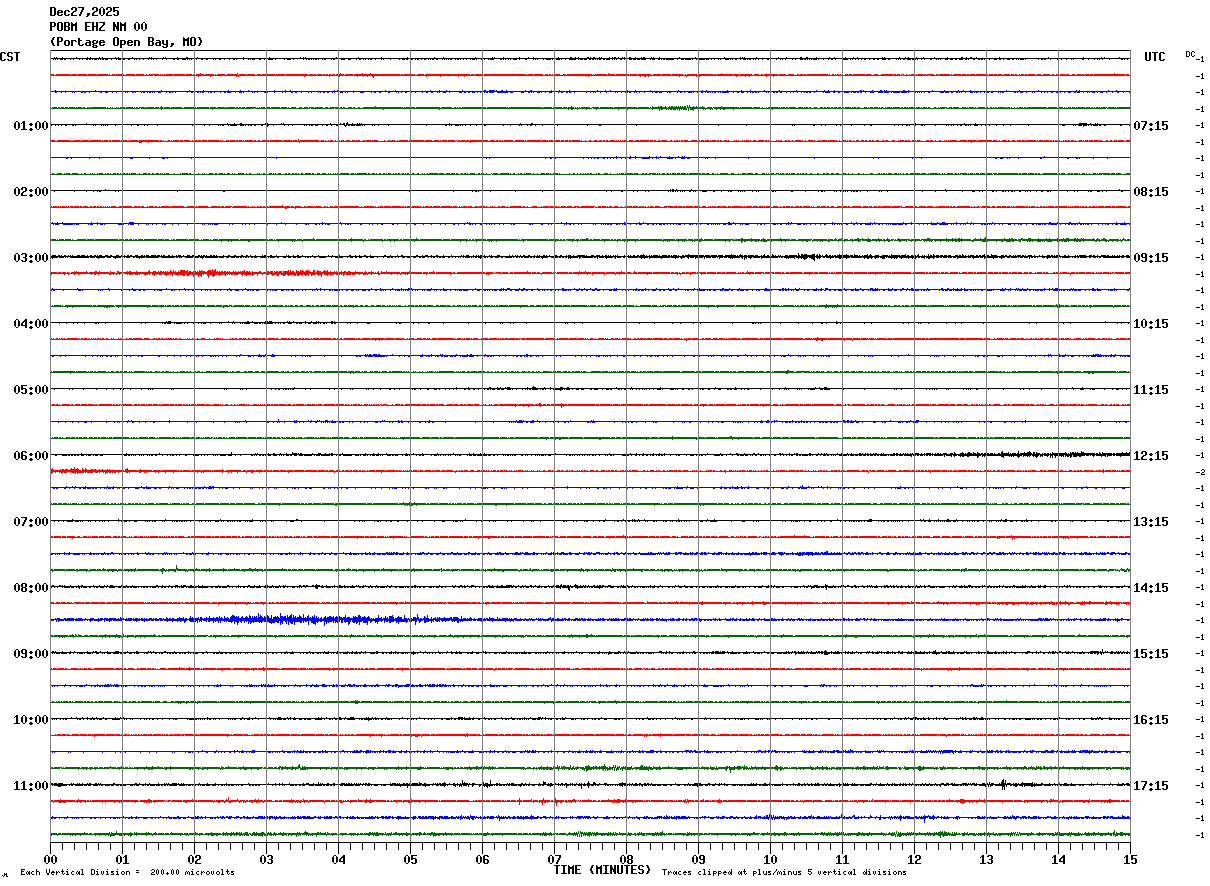Screen dimensions: 1210x886
Task: Pick minute tick 12 on the time axis
Action: pos(914,859)
